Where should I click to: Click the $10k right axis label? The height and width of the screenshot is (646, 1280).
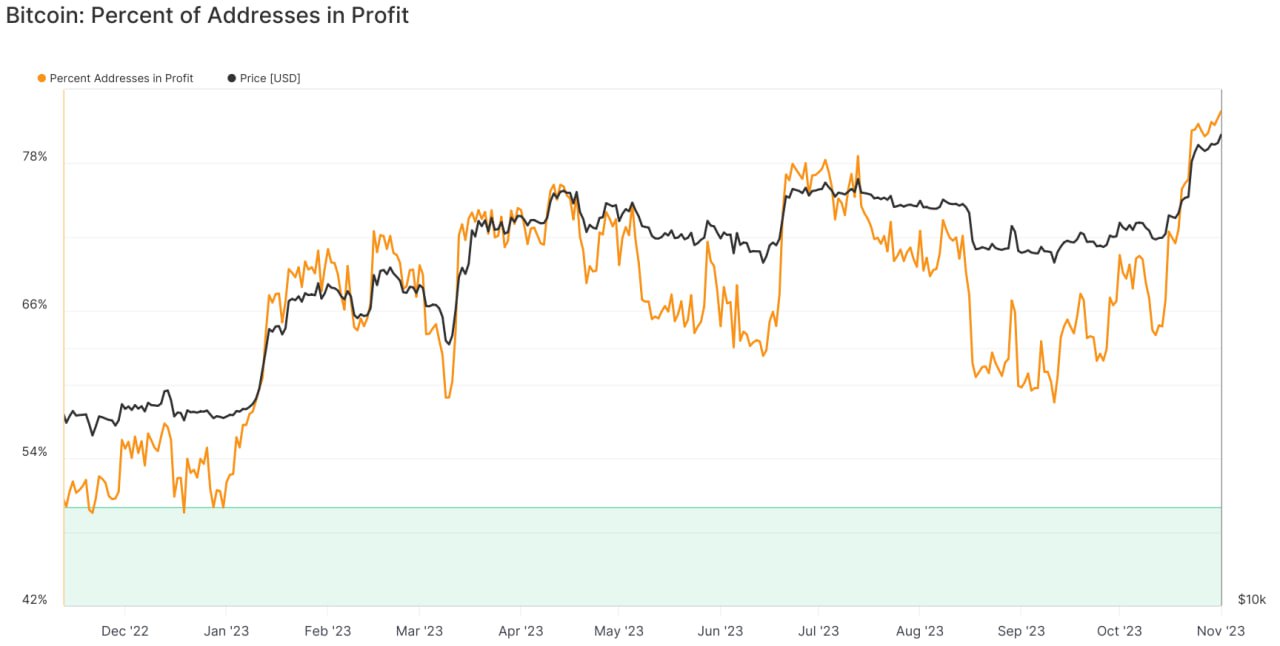[x=1252, y=600]
